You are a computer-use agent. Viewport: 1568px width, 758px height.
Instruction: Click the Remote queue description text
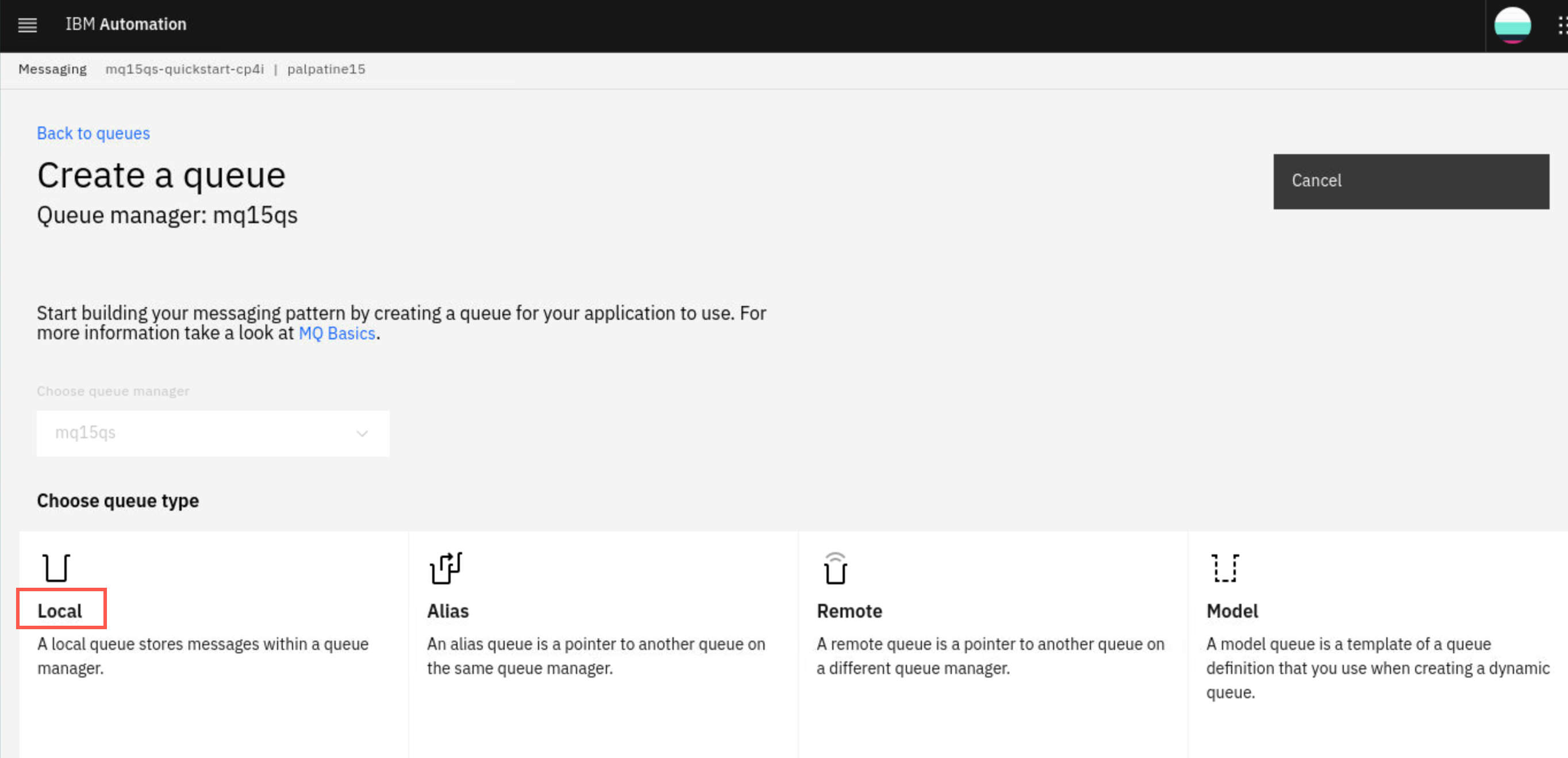(x=990, y=656)
